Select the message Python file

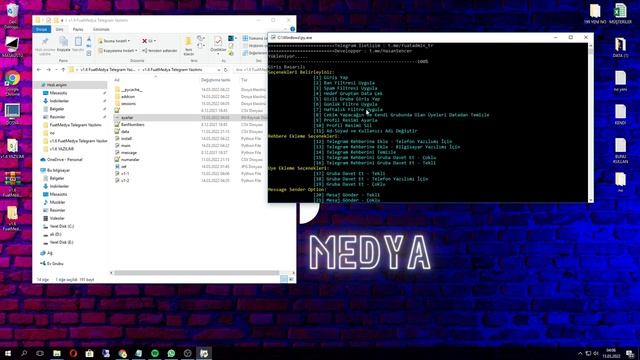pos(129,152)
